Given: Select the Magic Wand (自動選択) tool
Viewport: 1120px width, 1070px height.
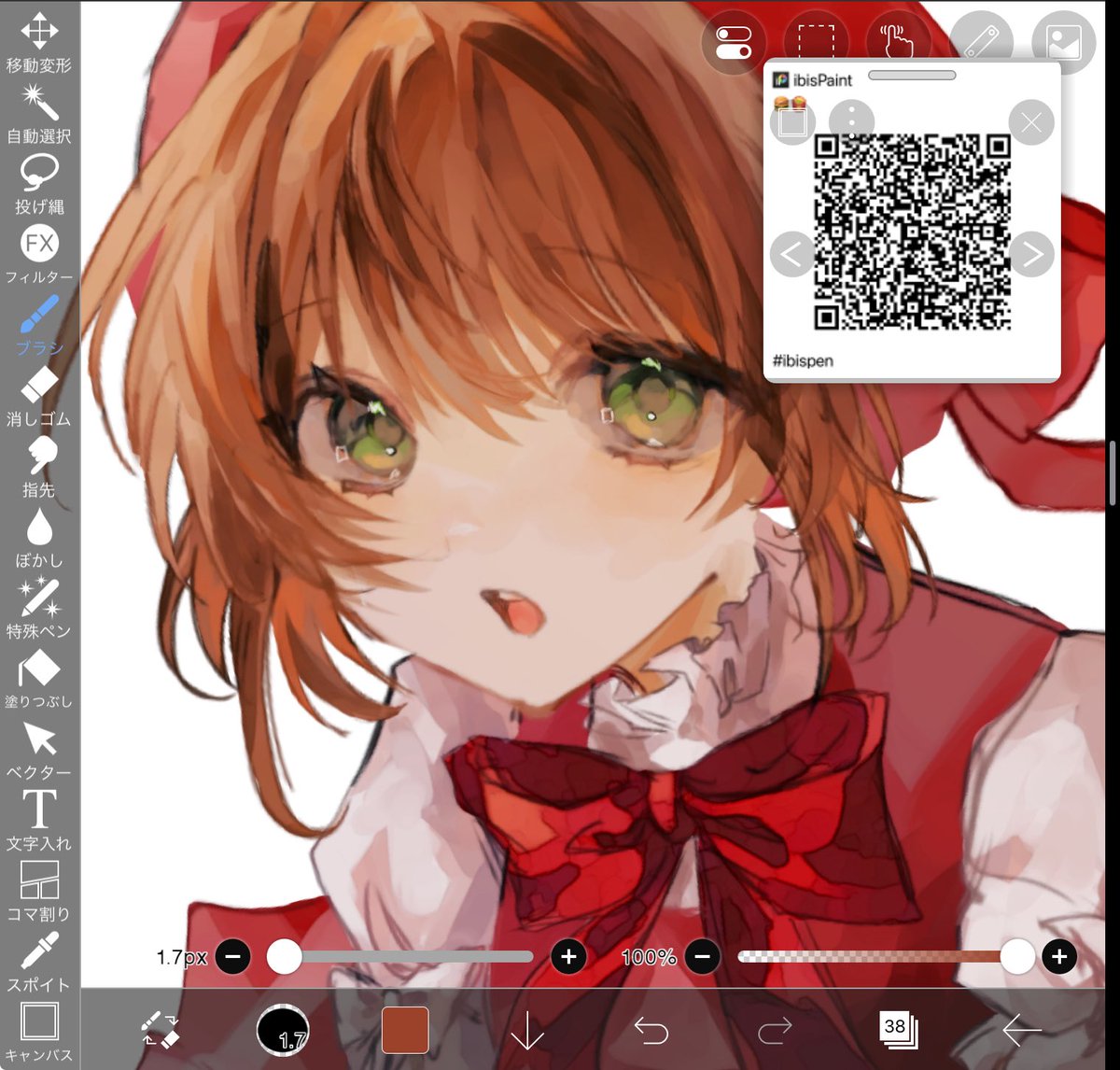Looking at the screenshot, I should tap(39, 112).
